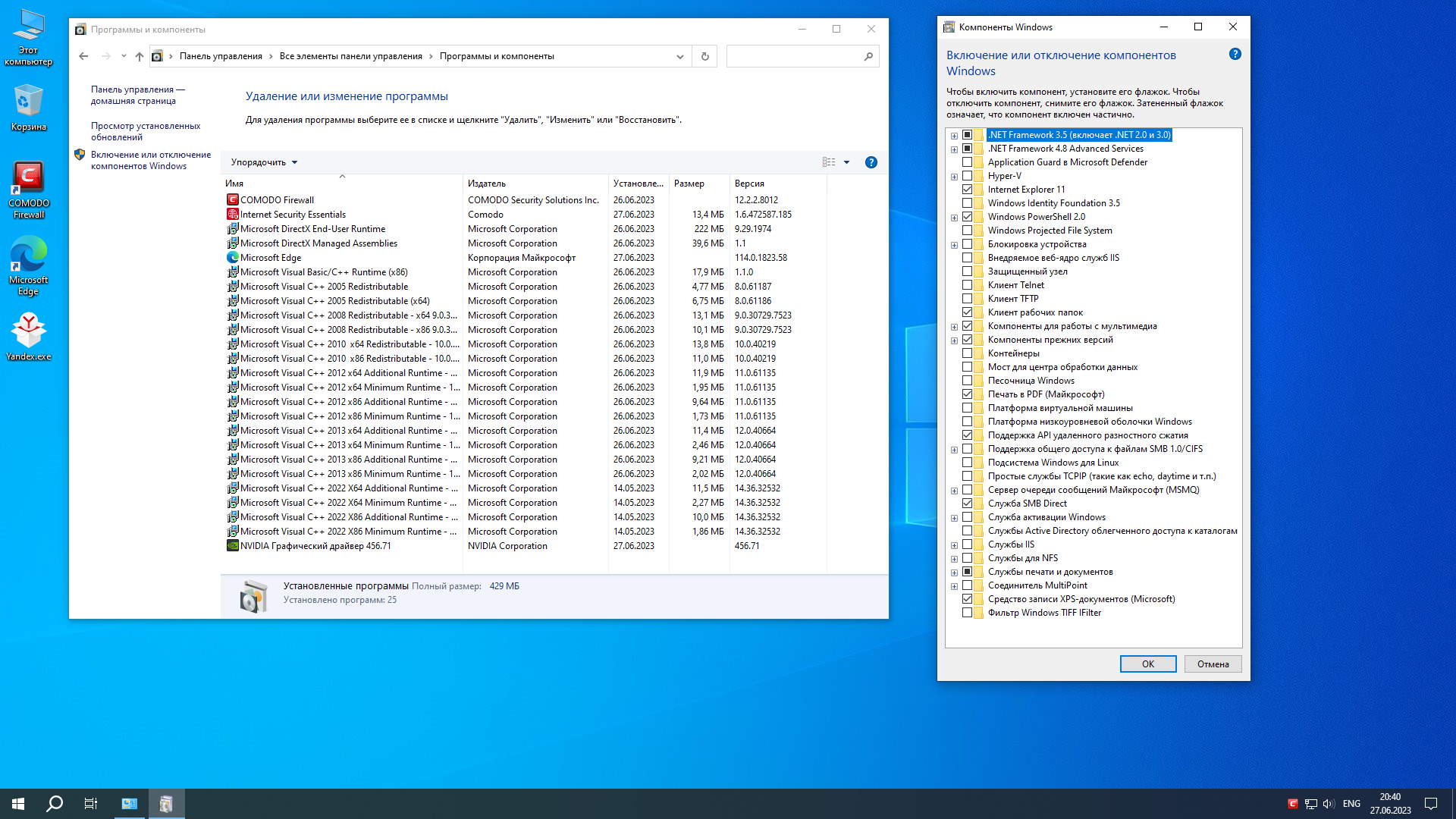The height and width of the screenshot is (819, 1456).
Task: Click the blue help icon beside the view options
Action: [x=871, y=162]
